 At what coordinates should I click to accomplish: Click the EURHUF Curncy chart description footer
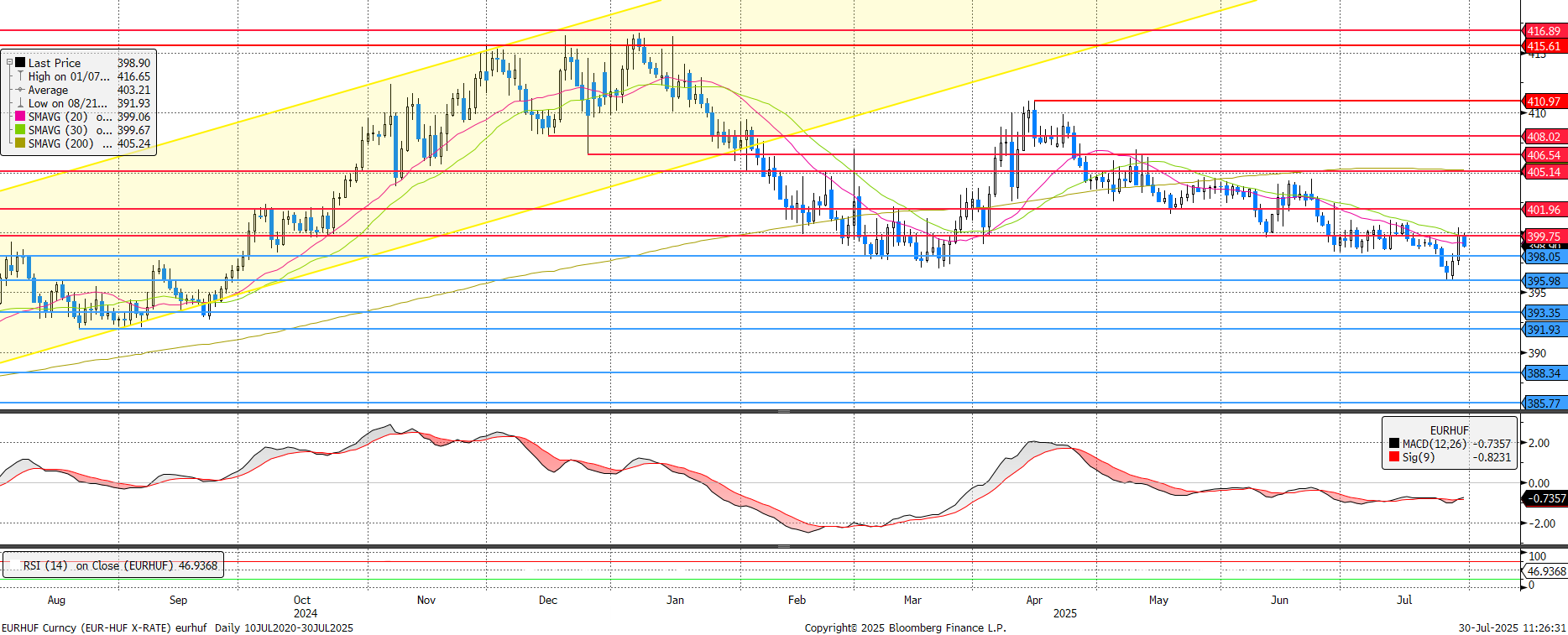click(177, 627)
